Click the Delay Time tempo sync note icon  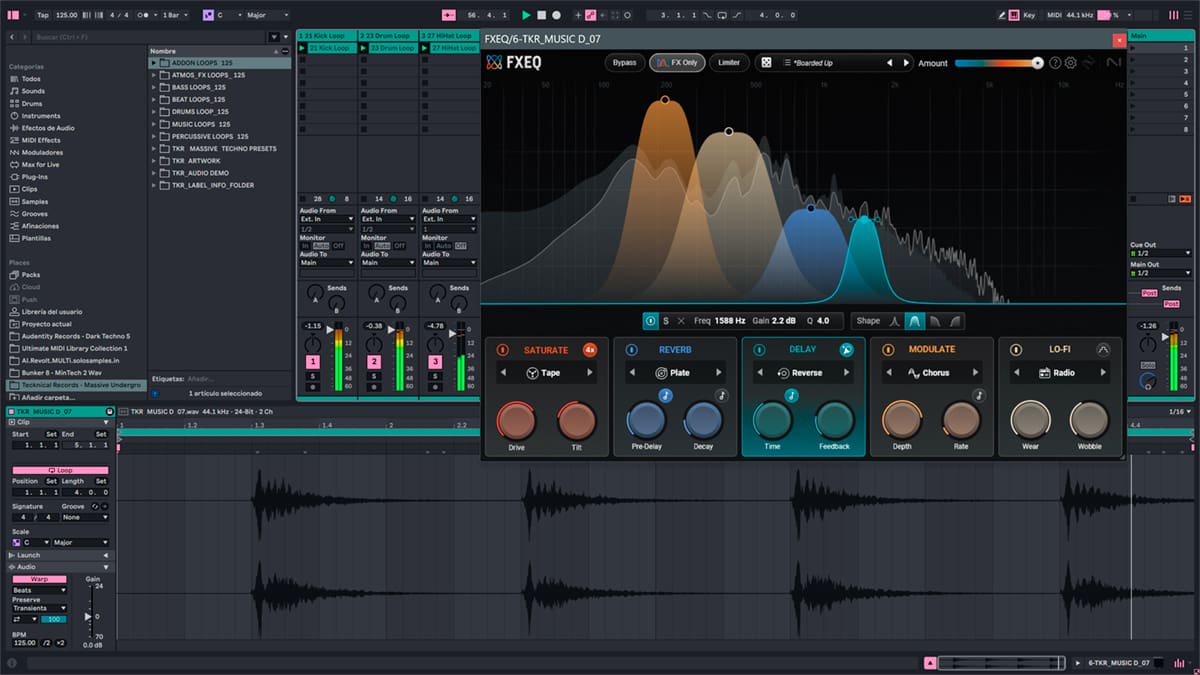pyautogui.click(x=791, y=396)
